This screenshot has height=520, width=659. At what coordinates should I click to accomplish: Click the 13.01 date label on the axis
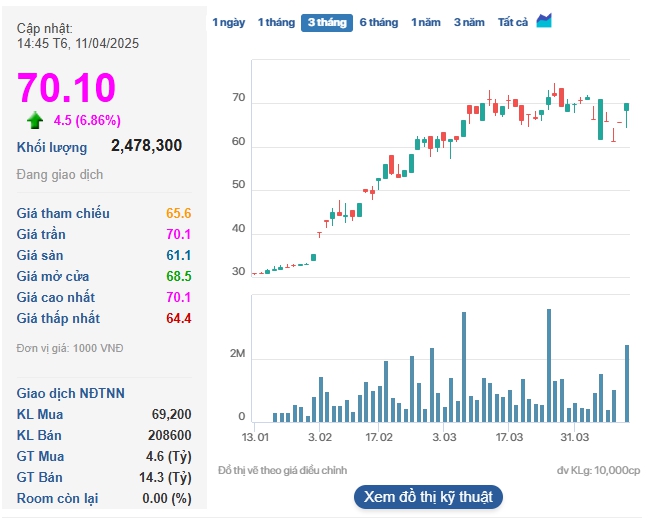(x=256, y=438)
